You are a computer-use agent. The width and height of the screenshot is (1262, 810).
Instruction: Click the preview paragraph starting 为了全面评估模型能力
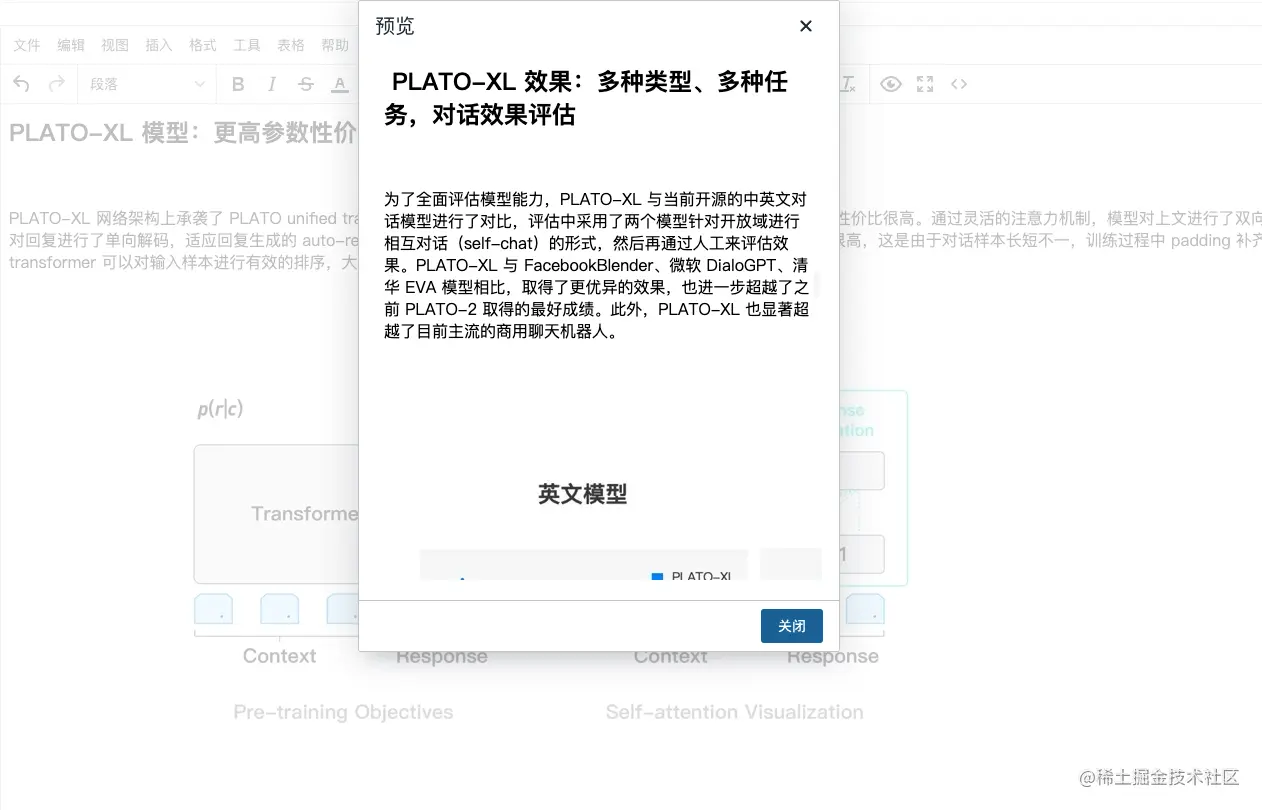[597, 265]
